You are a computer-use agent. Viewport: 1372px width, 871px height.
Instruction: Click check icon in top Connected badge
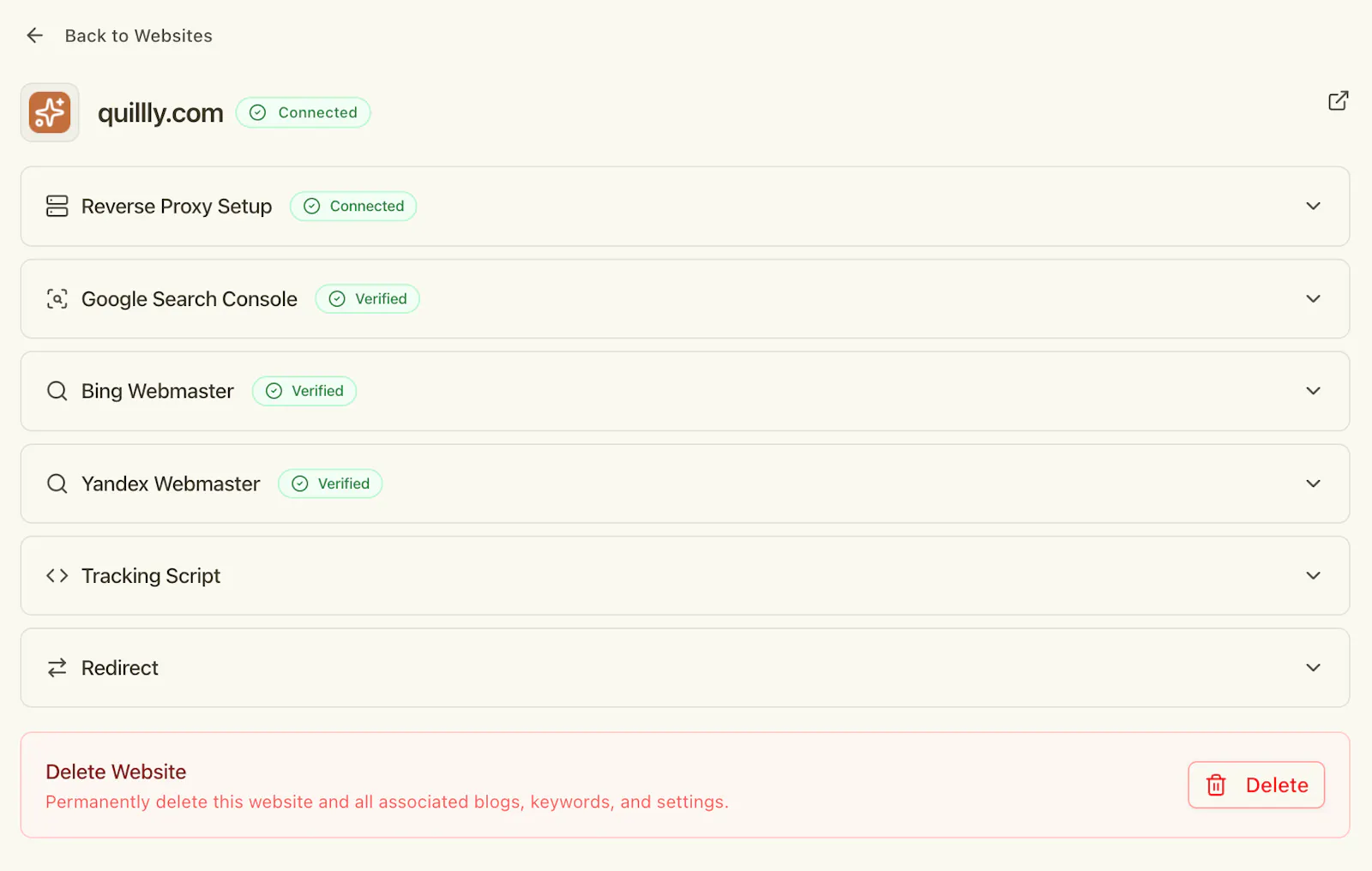[x=258, y=112]
